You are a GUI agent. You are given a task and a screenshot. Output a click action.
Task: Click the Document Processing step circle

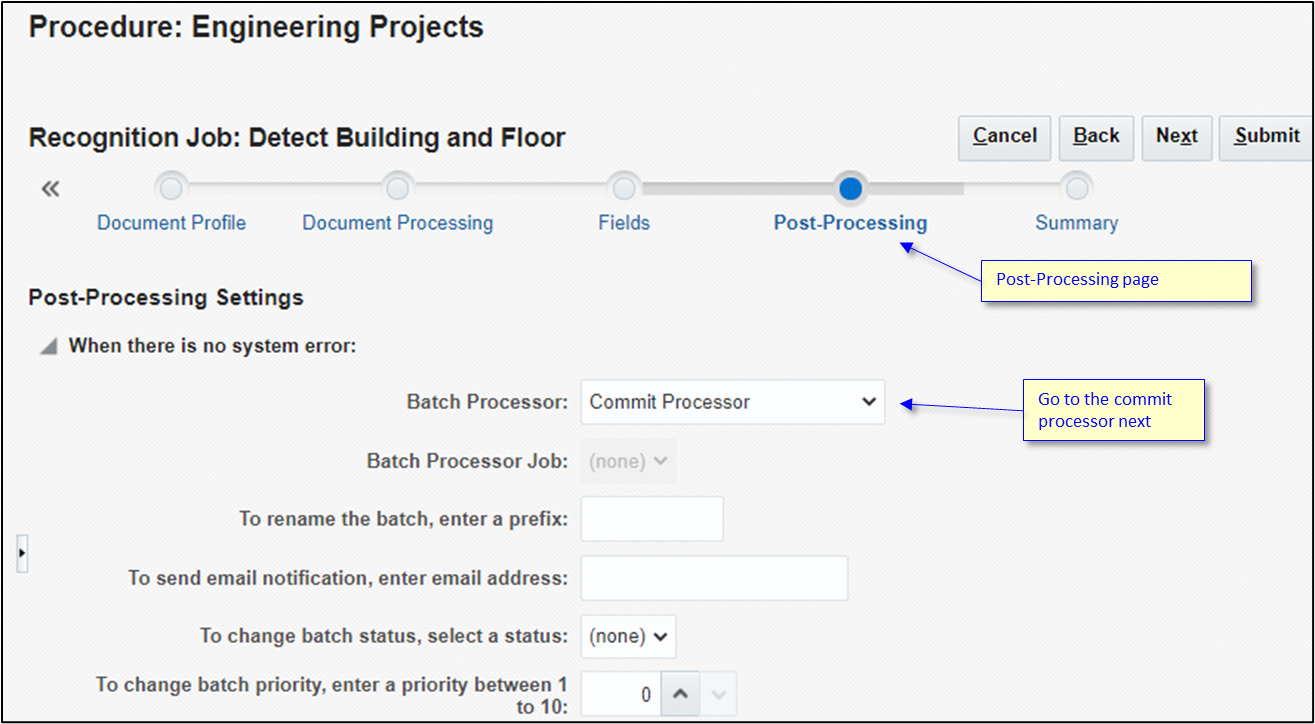[397, 188]
